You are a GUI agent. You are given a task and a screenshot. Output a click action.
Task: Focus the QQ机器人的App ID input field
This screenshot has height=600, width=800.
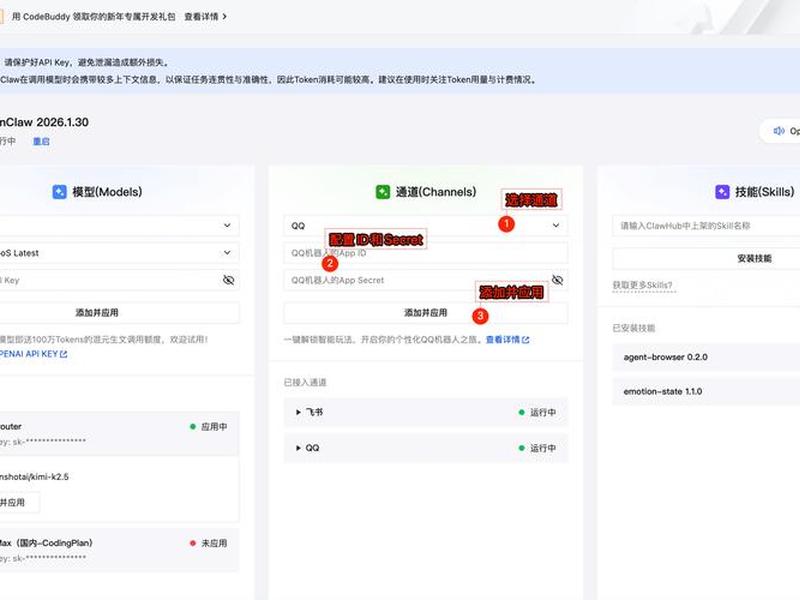pyautogui.click(x=426, y=253)
